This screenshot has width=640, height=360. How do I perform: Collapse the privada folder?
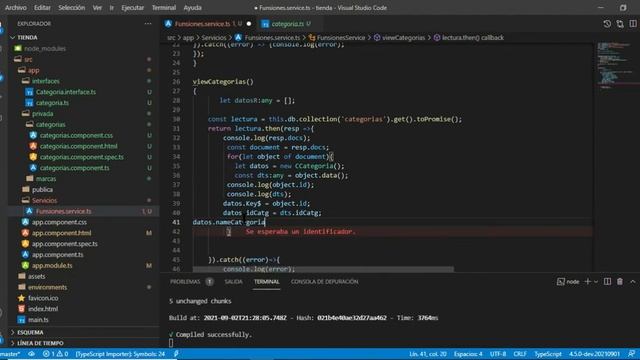(x=42, y=113)
